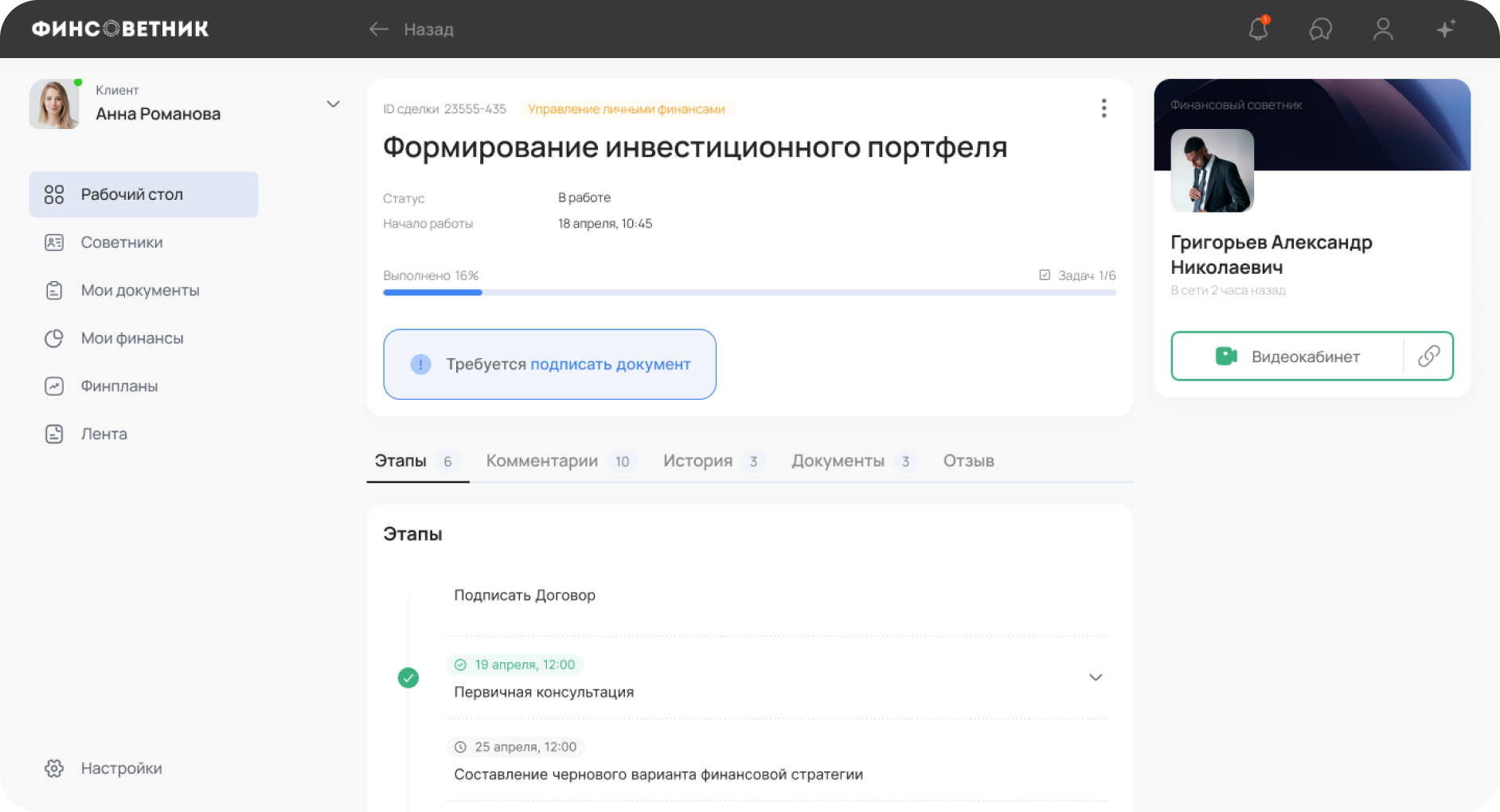The width and height of the screenshot is (1500, 812).
Task: Open the support chat icon
Action: [x=1320, y=29]
